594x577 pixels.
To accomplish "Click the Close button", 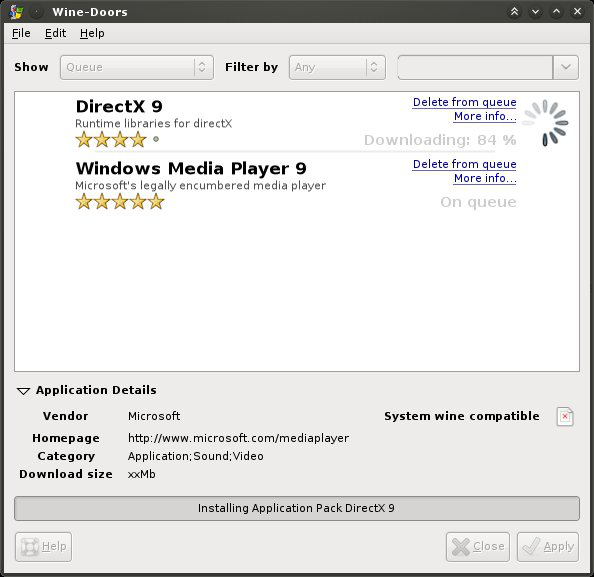I will [x=478, y=547].
